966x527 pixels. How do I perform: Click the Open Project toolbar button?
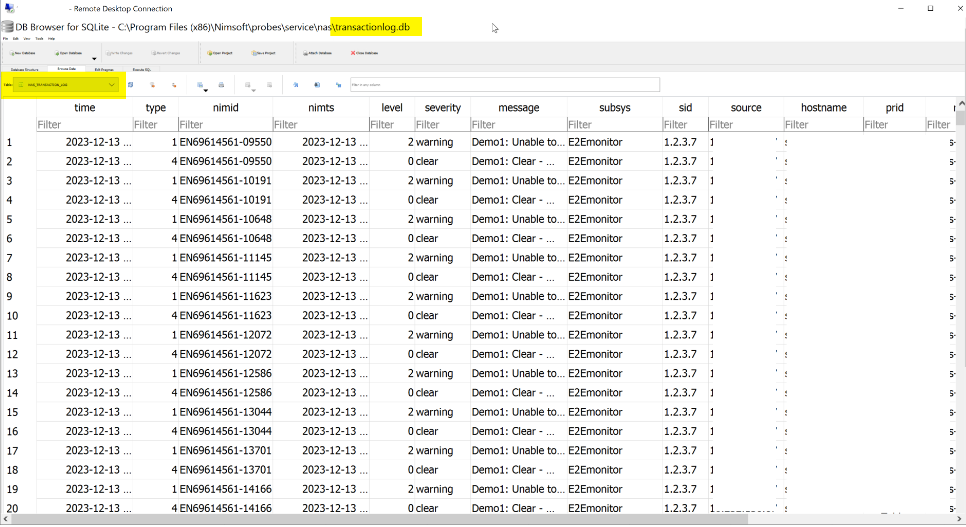[219, 52]
